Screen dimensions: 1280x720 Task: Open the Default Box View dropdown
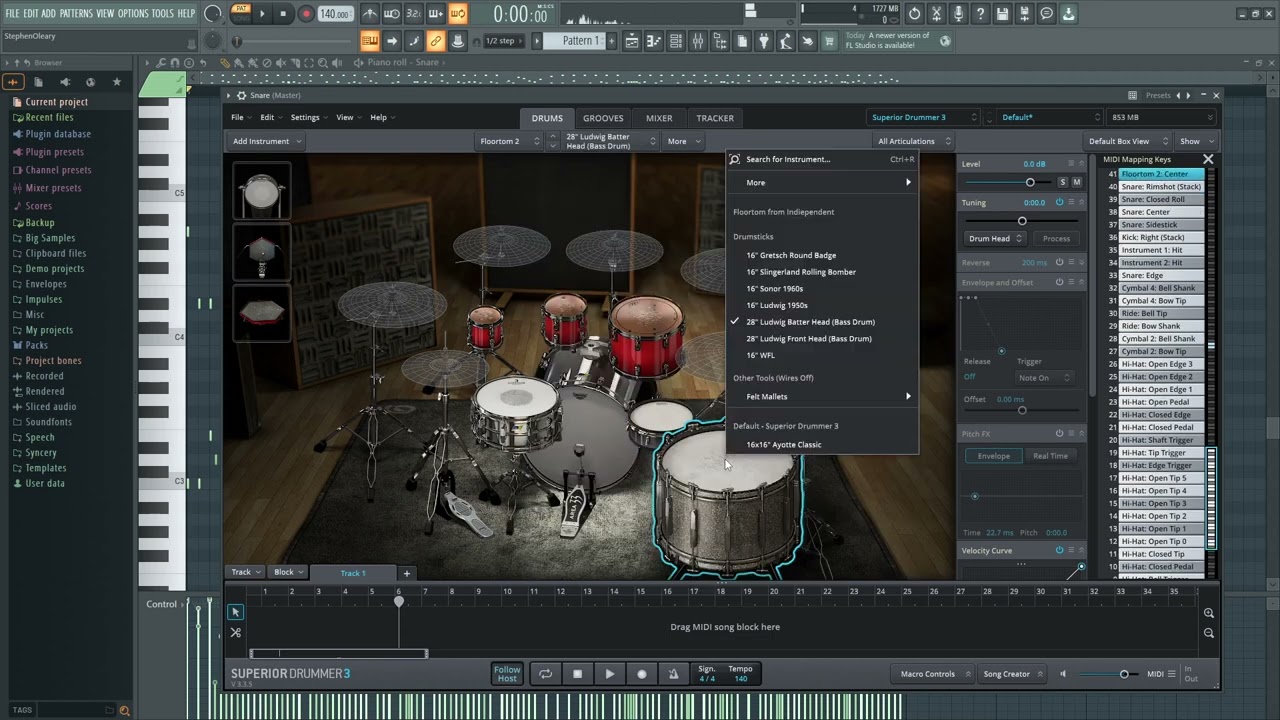(1127, 141)
